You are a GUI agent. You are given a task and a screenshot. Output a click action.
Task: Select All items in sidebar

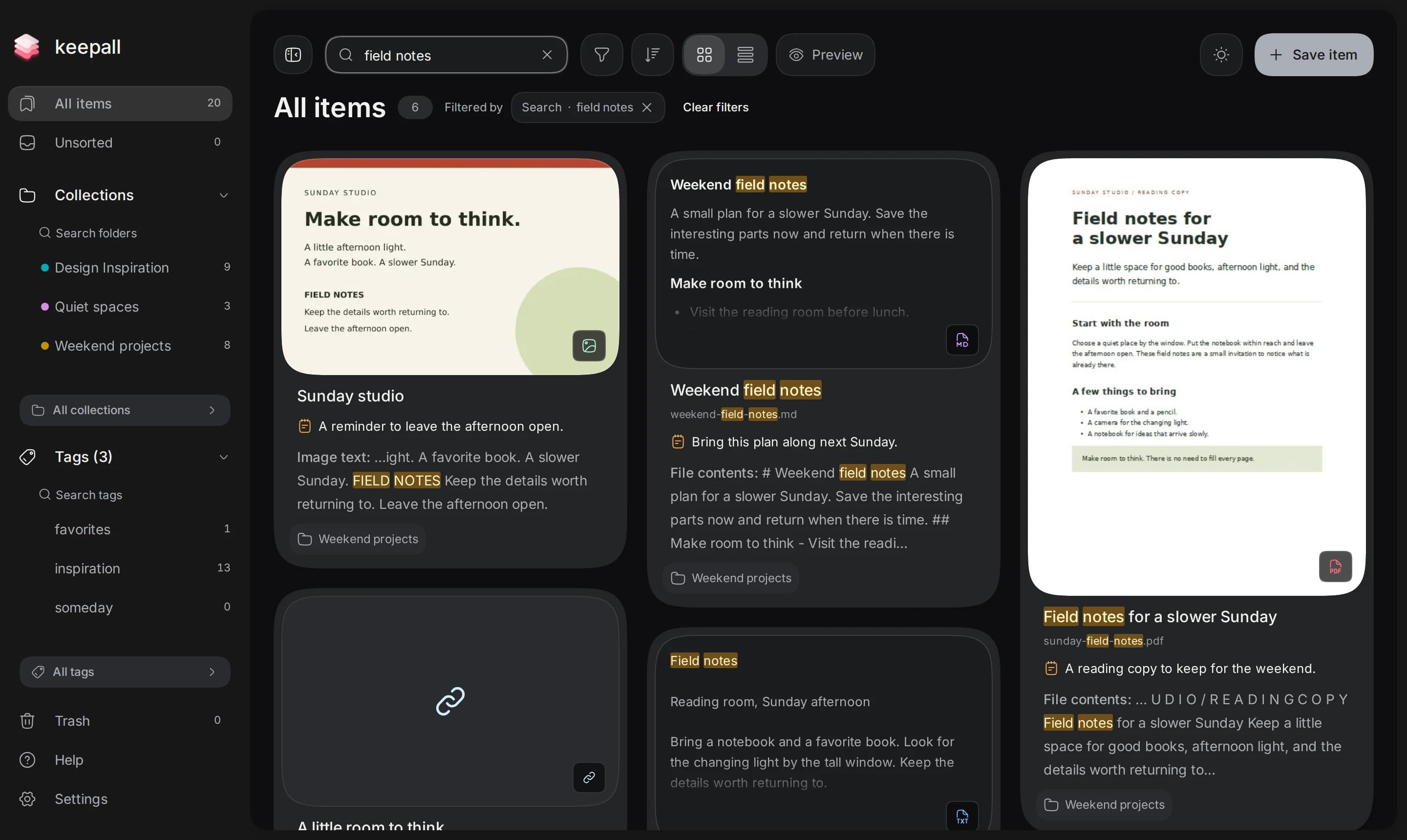coord(120,104)
